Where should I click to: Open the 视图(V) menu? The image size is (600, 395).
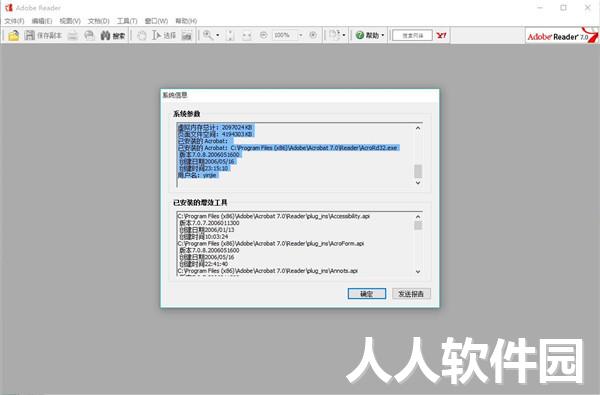[x=70, y=21]
